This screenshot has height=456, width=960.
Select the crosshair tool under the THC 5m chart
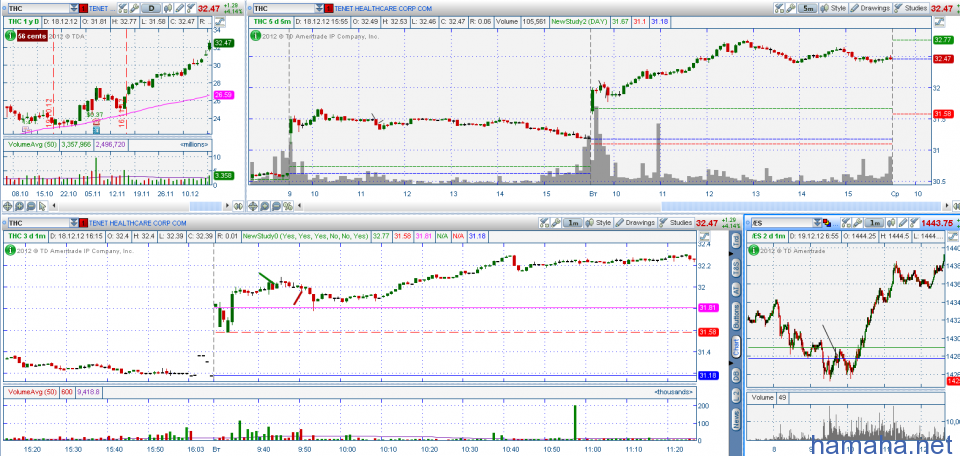253,206
